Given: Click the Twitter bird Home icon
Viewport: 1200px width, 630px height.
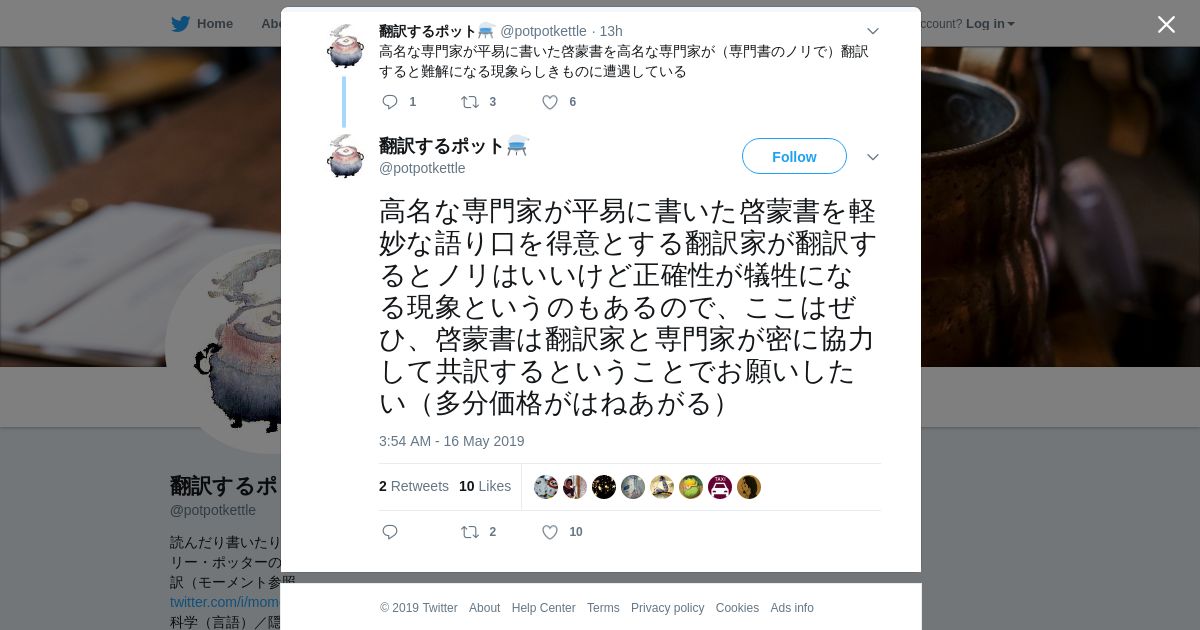Looking at the screenshot, I should (180, 23).
